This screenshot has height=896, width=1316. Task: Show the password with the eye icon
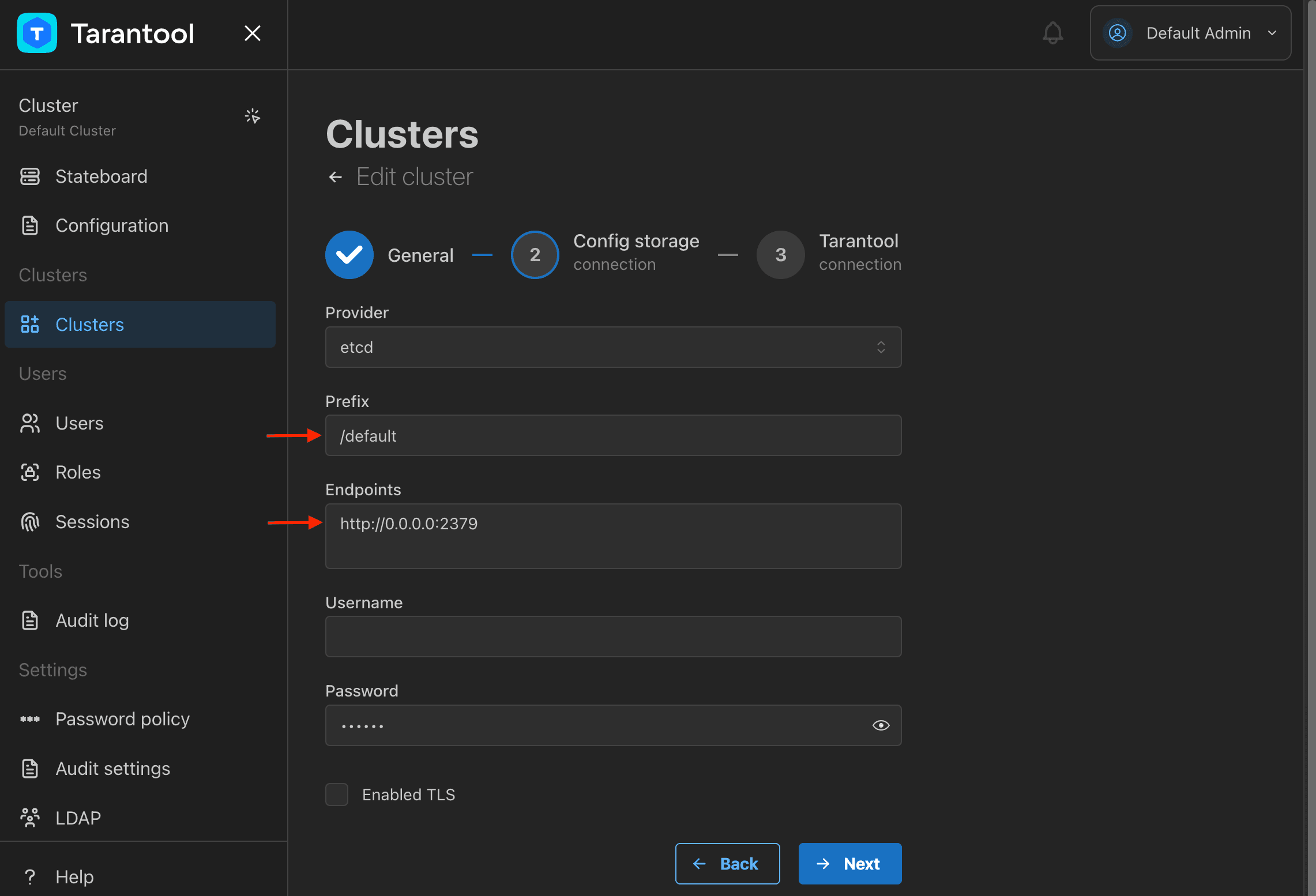[x=881, y=725]
